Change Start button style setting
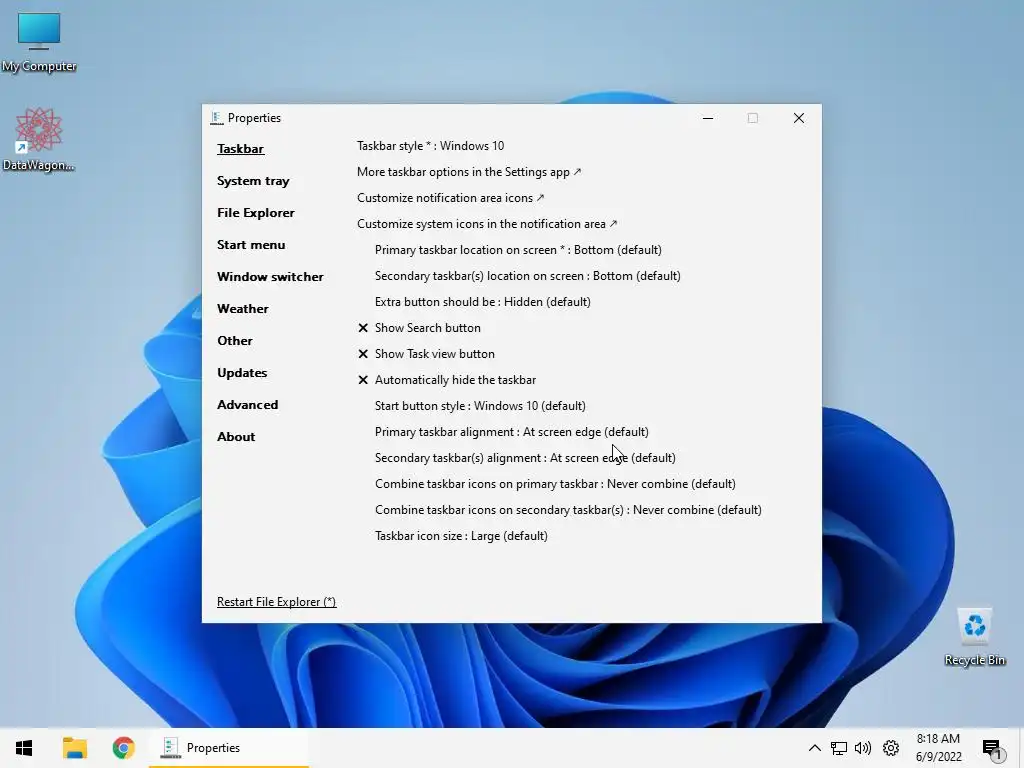This screenshot has width=1024, height=768. [x=480, y=406]
